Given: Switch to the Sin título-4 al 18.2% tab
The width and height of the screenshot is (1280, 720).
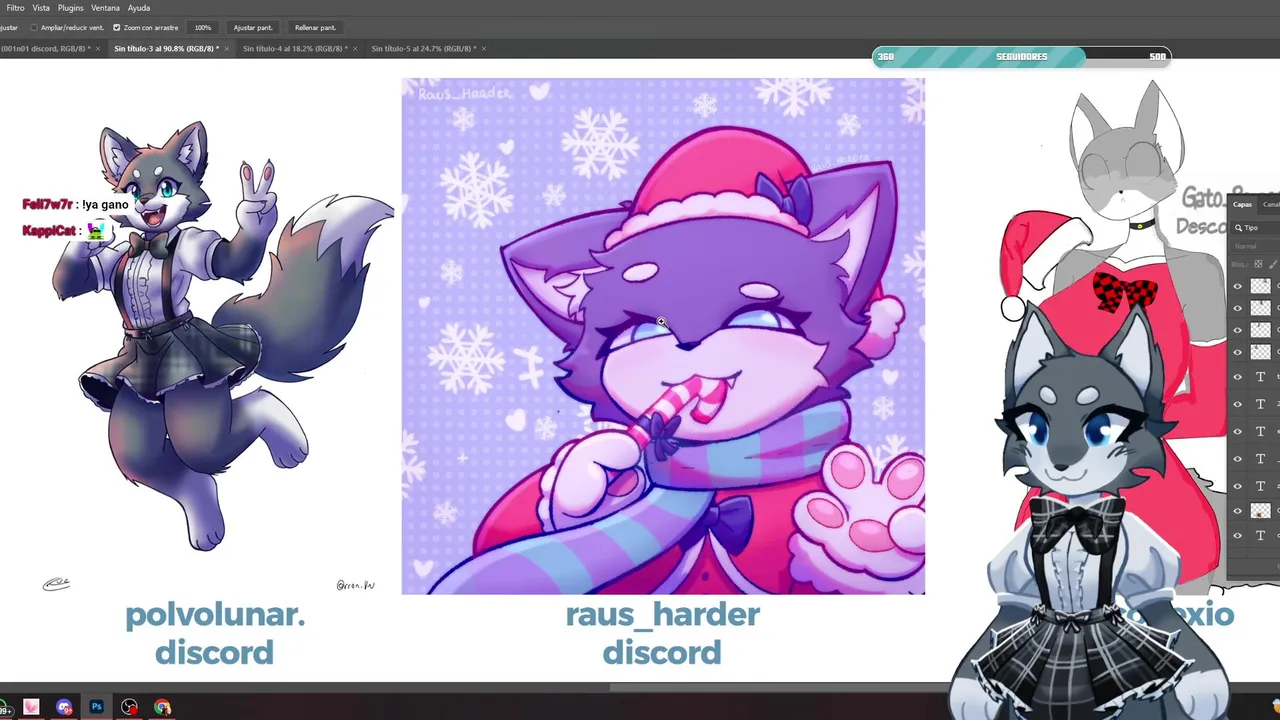Looking at the screenshot, I should (295, 48).
